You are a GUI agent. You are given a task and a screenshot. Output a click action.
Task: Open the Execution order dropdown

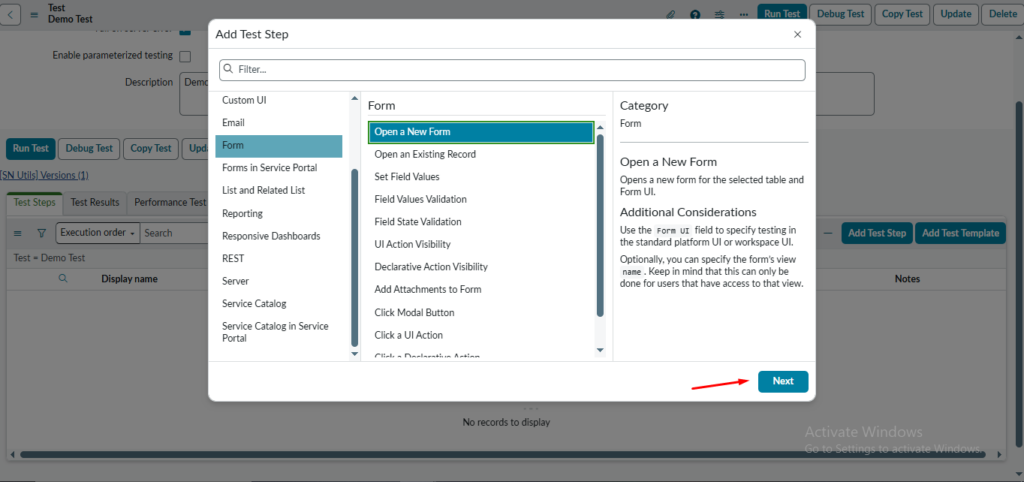coord(97,233)
